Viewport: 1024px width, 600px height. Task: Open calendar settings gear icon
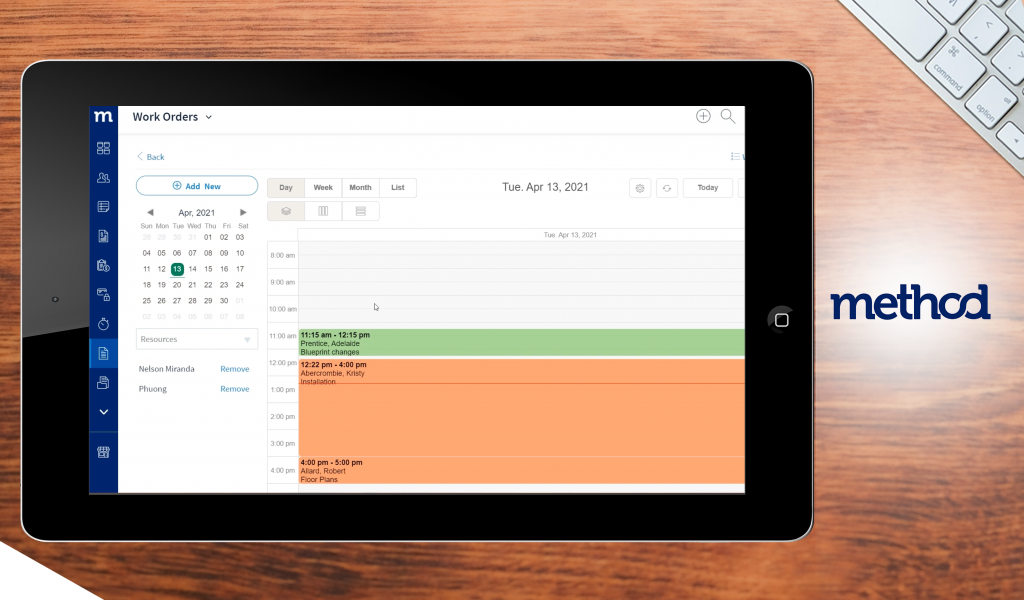click(640, 188)
